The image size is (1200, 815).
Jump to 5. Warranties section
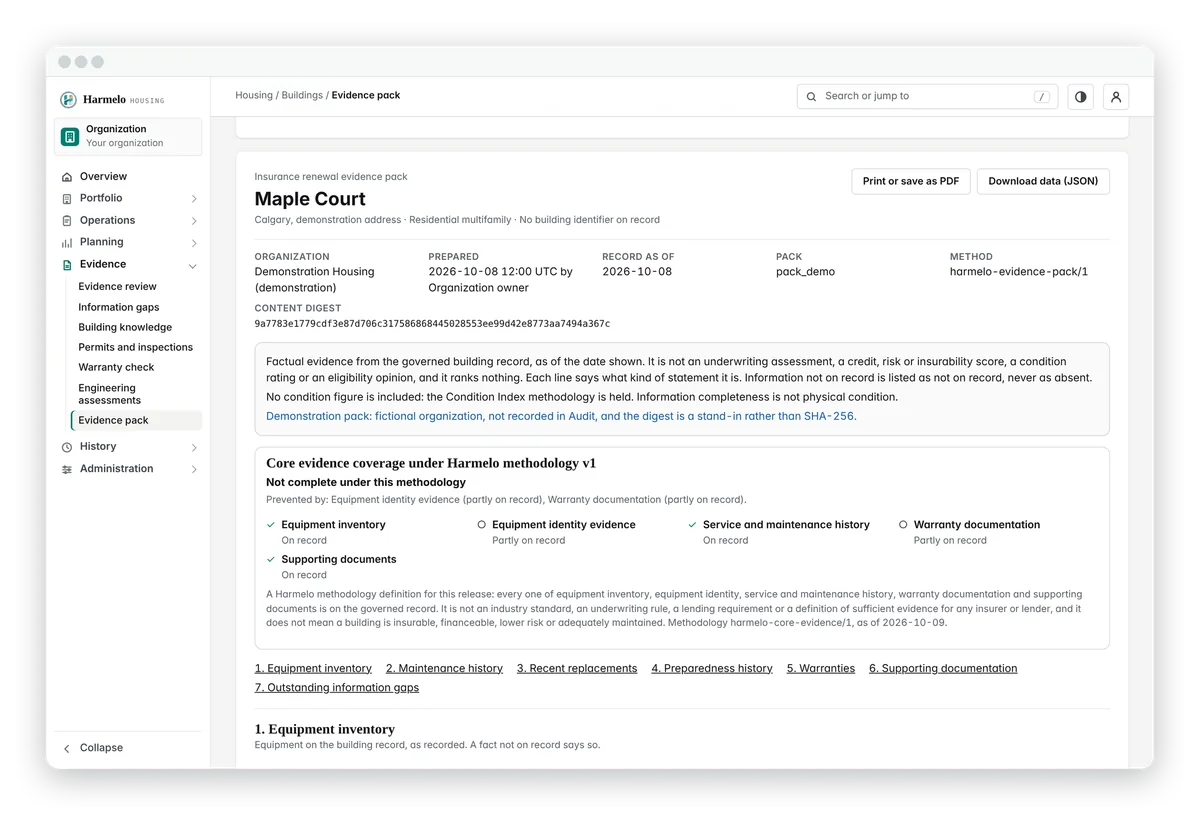click(821, 669)
